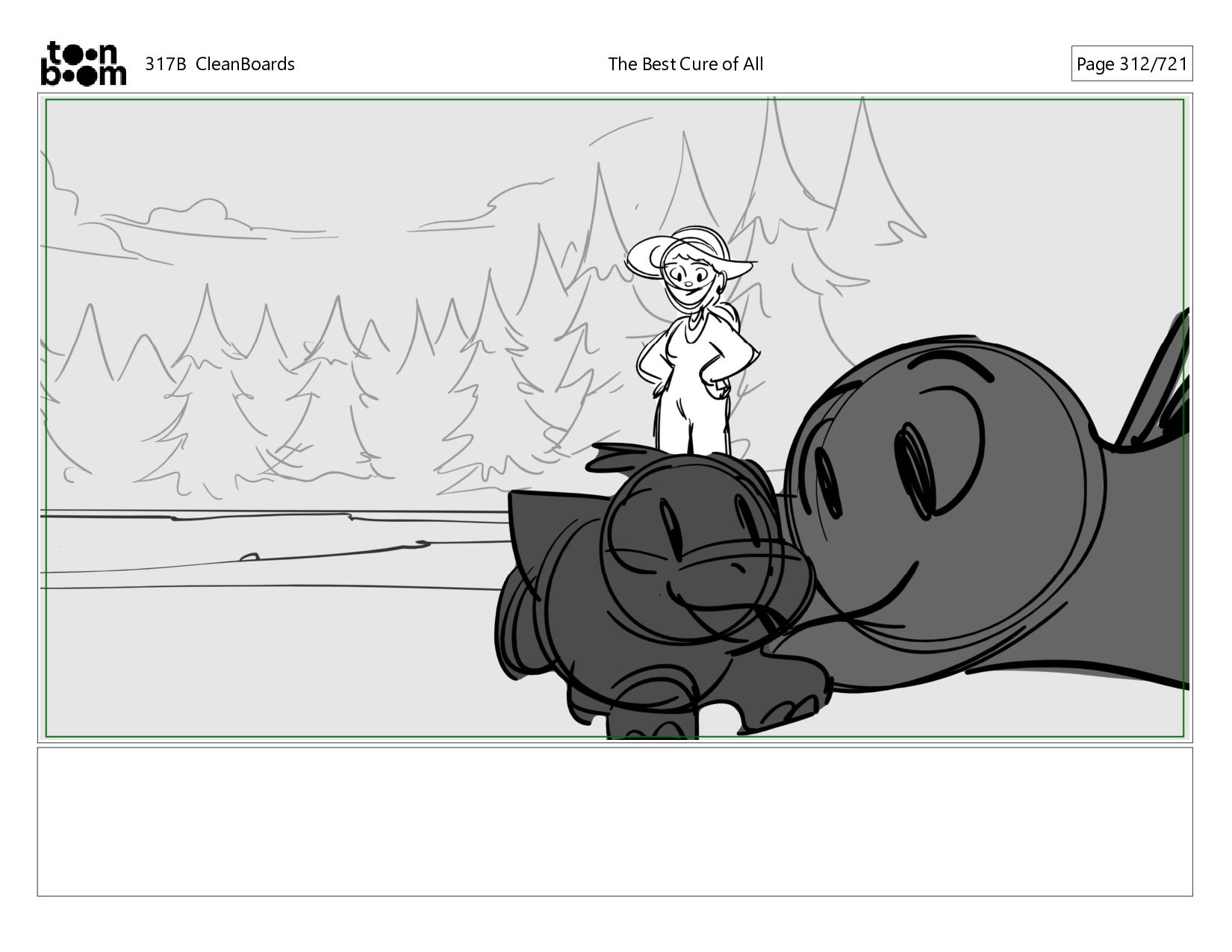
Task: Click the empty notes box below the panel
Action: pyautogui.click(x=615, y=821)
